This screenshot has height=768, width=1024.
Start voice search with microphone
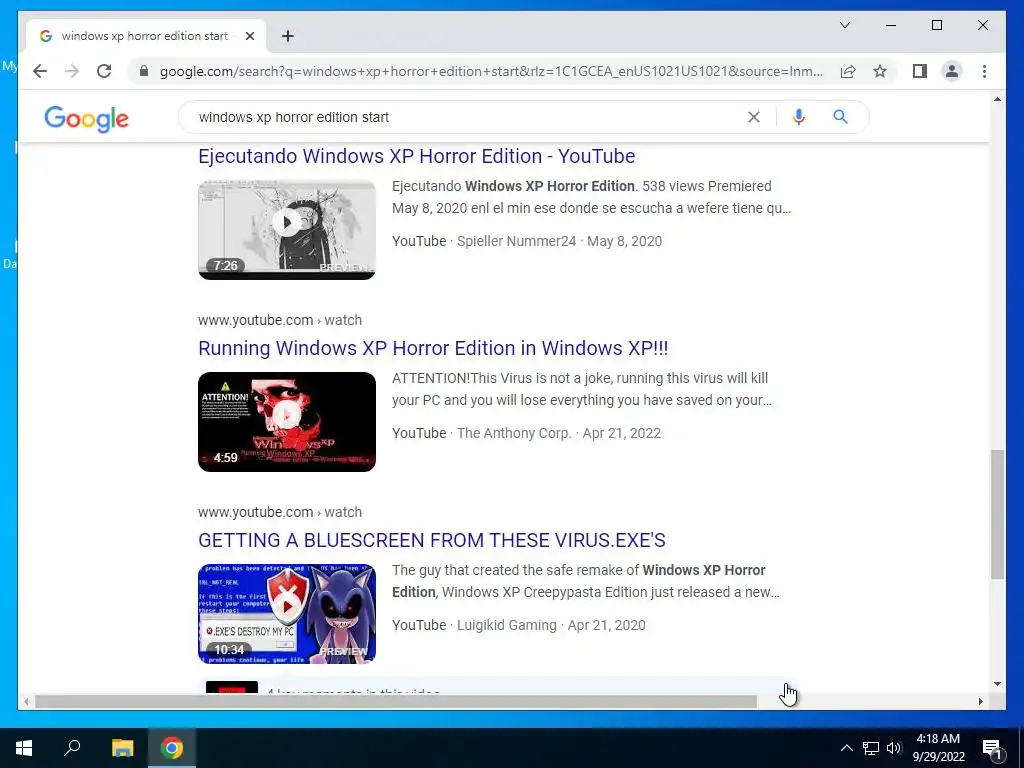tap(799, 117)
